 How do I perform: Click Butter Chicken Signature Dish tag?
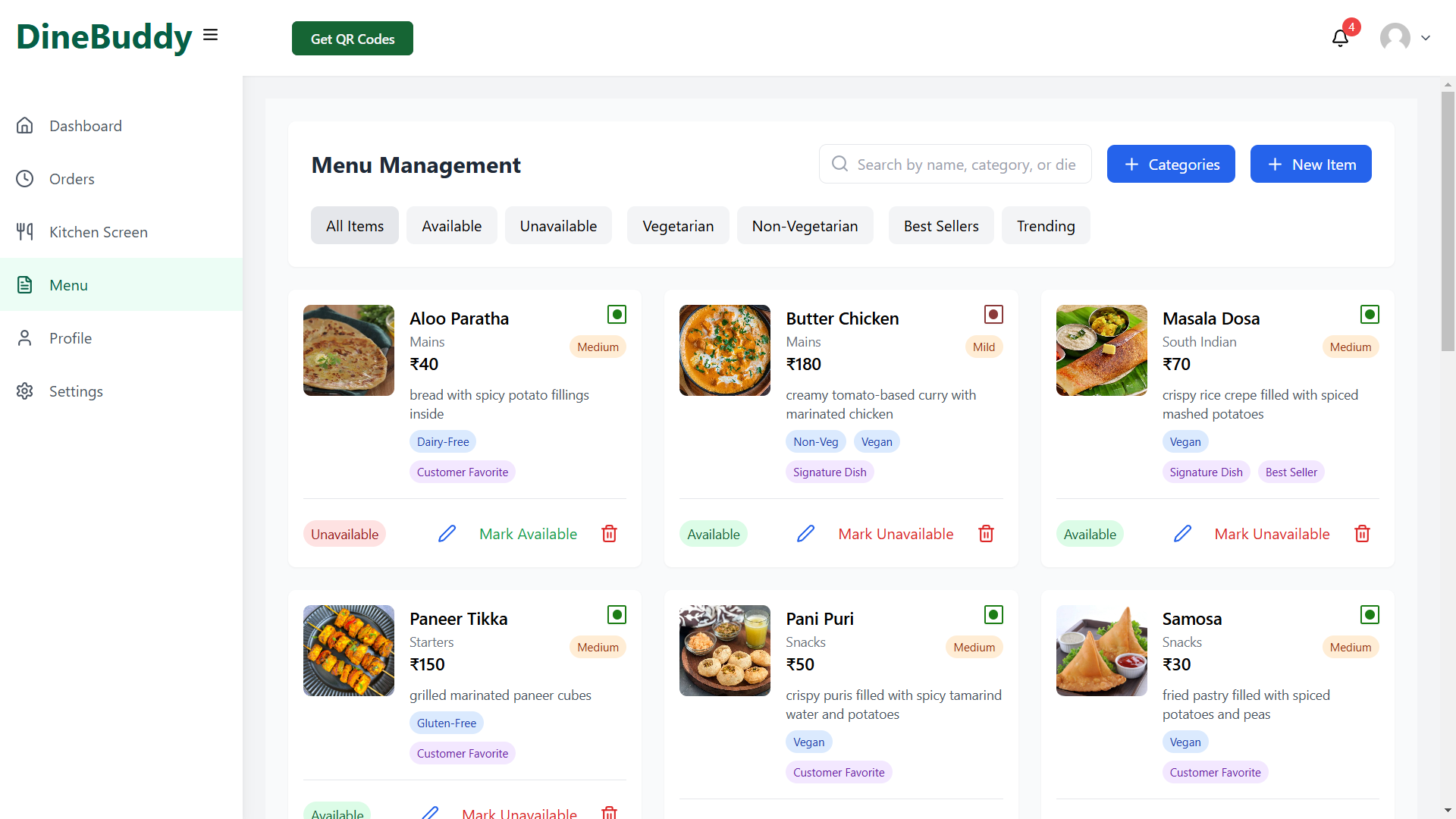pyautogui.click(x=830, y=472)
